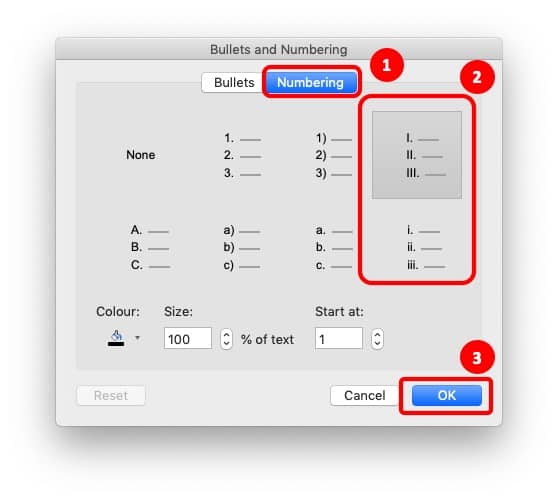Click the Cancel button
Screen dimensions: 558x500
365,395
